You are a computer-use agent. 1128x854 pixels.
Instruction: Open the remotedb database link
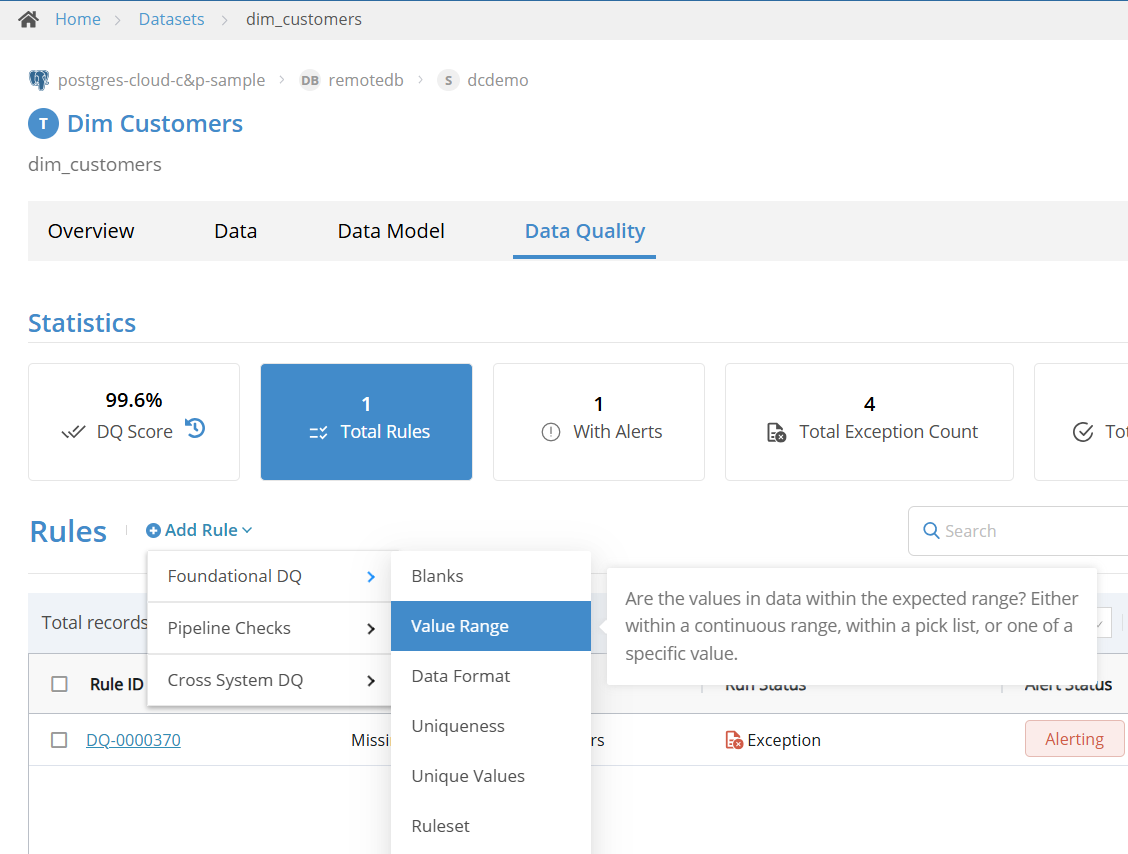click(365, 80)
